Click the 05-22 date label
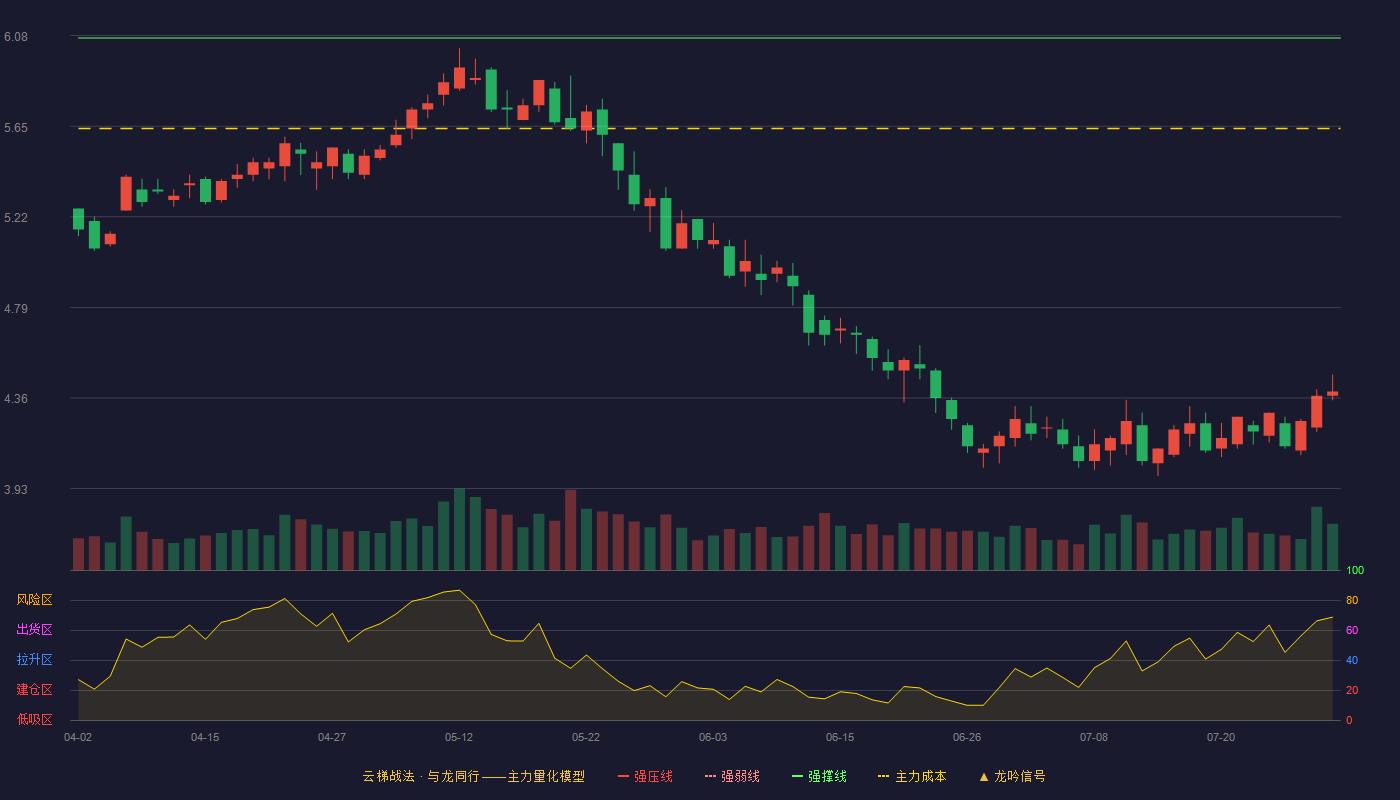The width and height of the screenshot is (1400, 800). pos(586,737)
